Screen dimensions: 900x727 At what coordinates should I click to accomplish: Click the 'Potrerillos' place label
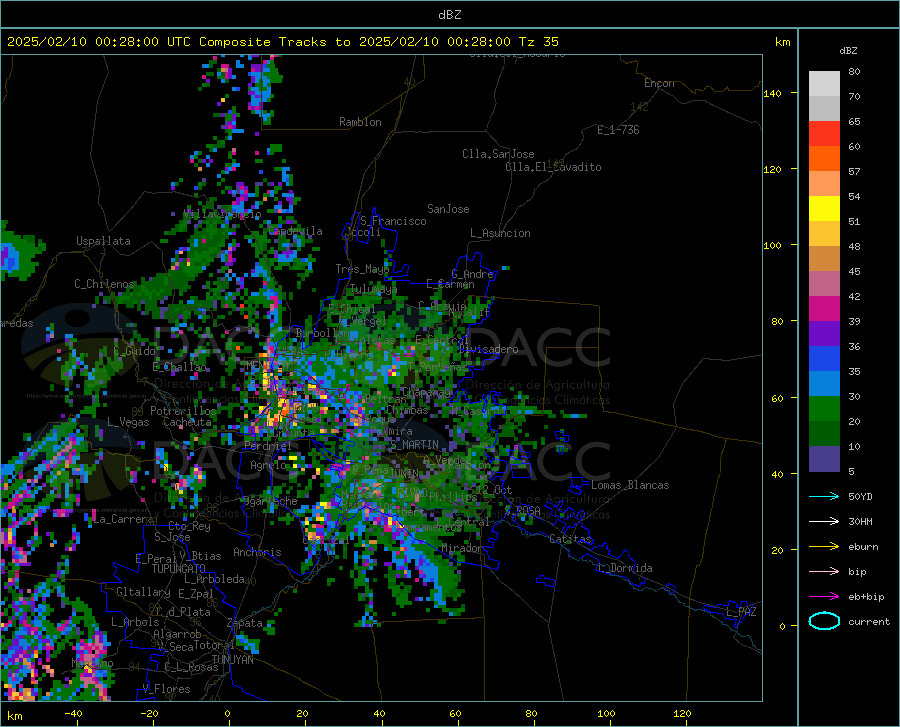pyautogui.click(x=183, y=411)
